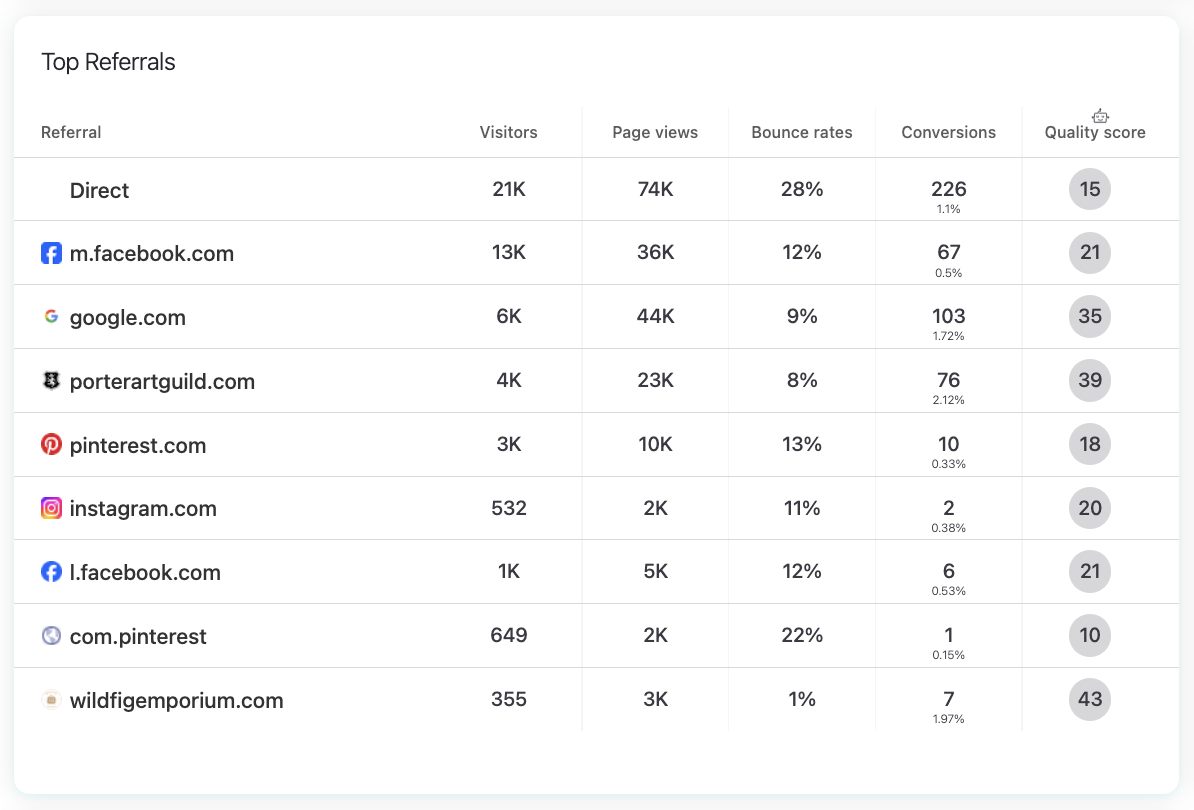
Task: Sort by the Bounce rates column header
Action: [802, 132]
